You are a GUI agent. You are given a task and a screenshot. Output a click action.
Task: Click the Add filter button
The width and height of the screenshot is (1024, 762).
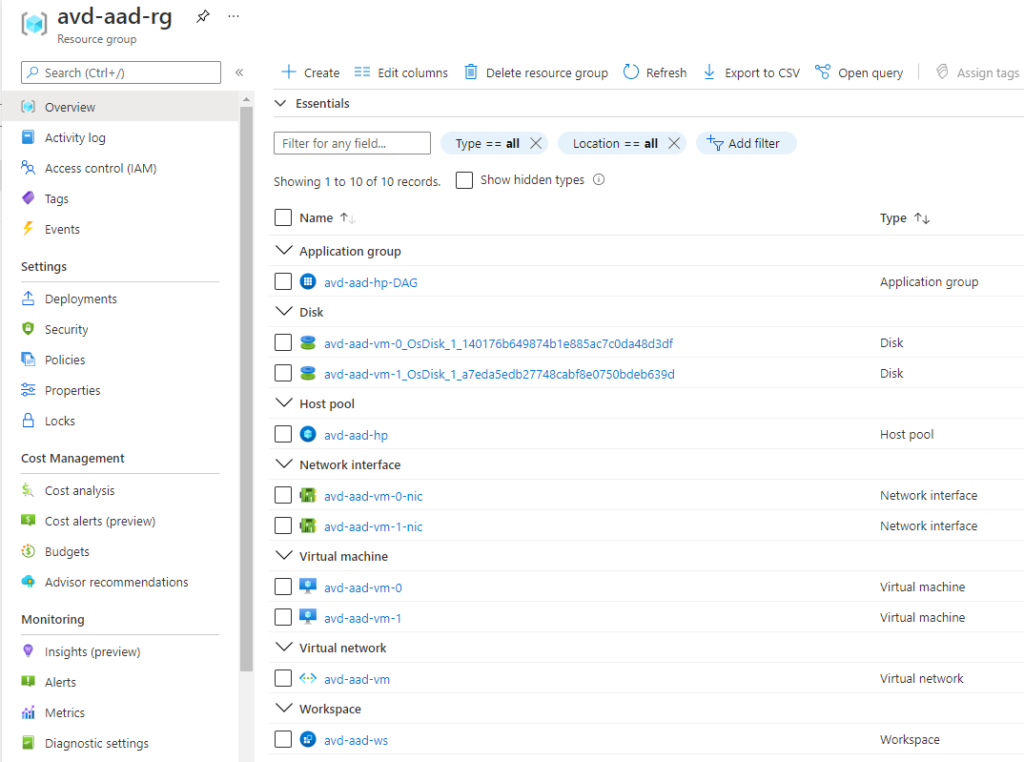click(746, 143)
